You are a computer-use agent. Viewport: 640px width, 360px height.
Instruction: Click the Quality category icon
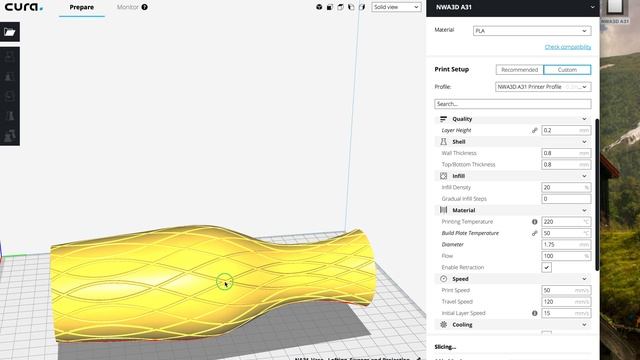tap(443, 119)
